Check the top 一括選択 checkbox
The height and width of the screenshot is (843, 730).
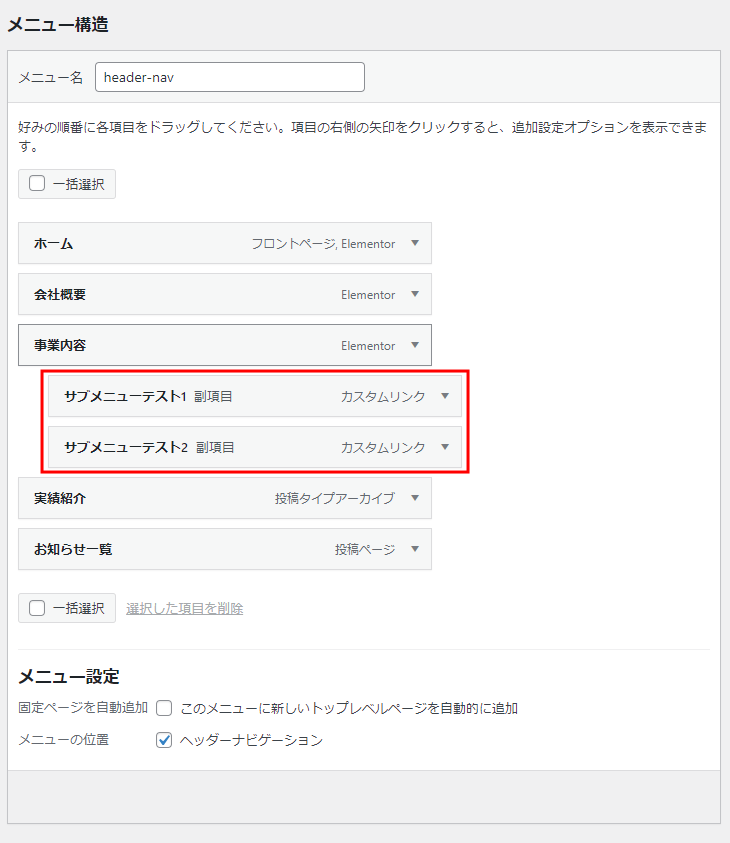pos(37,184)
